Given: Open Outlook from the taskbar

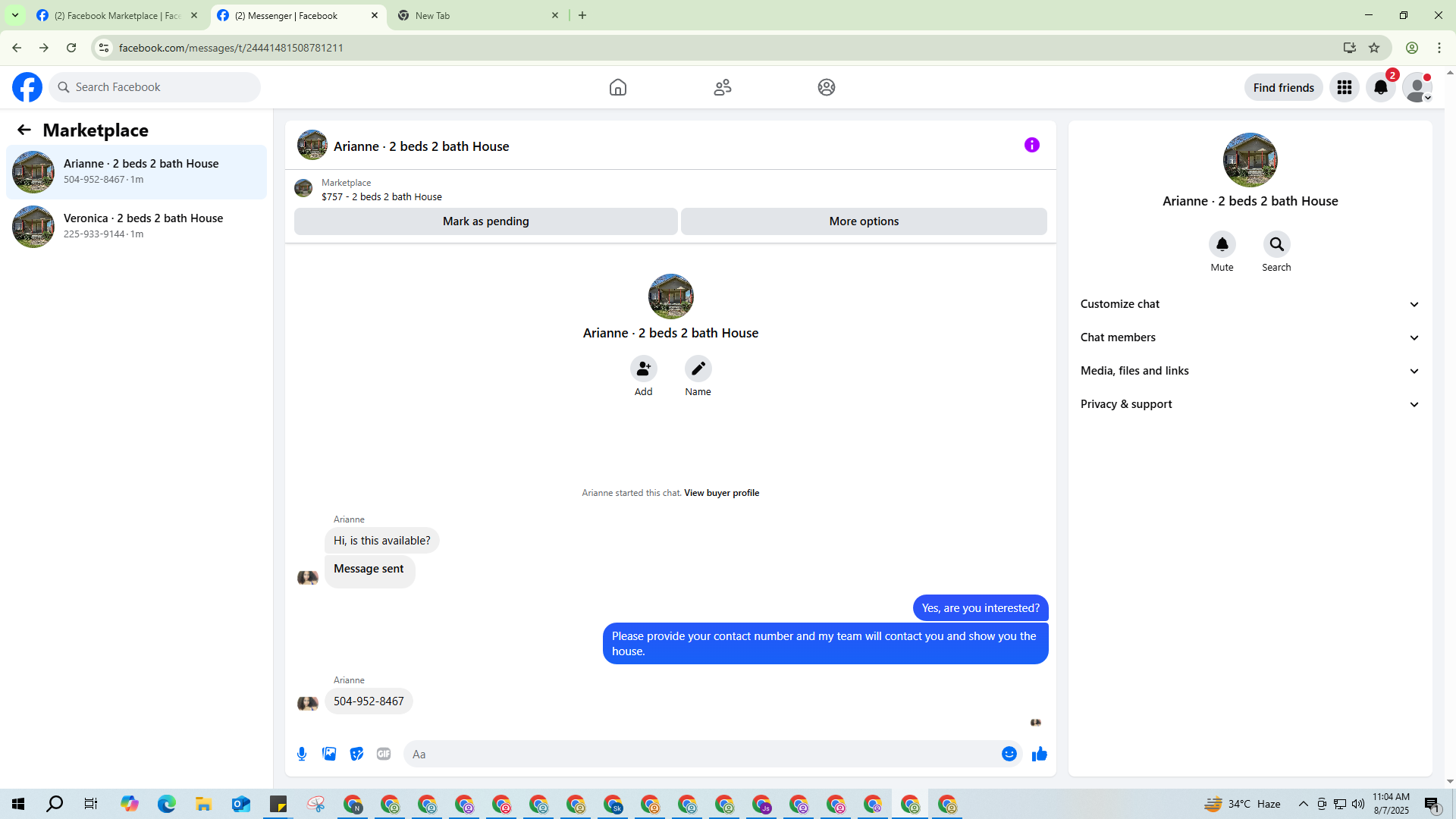Looking at the screenshot, I should click(240, 804).
